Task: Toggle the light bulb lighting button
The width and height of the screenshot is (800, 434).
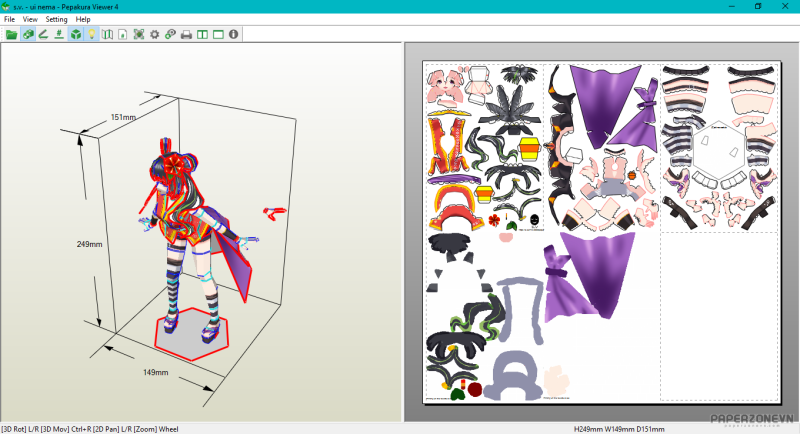Action: point(91,34)
